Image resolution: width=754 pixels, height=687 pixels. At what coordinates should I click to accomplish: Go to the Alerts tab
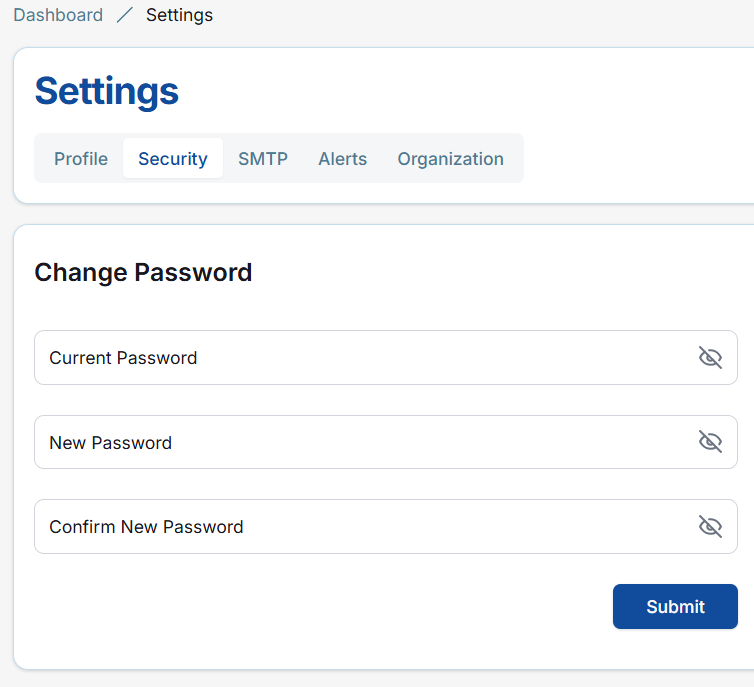(x=343, y=159)
